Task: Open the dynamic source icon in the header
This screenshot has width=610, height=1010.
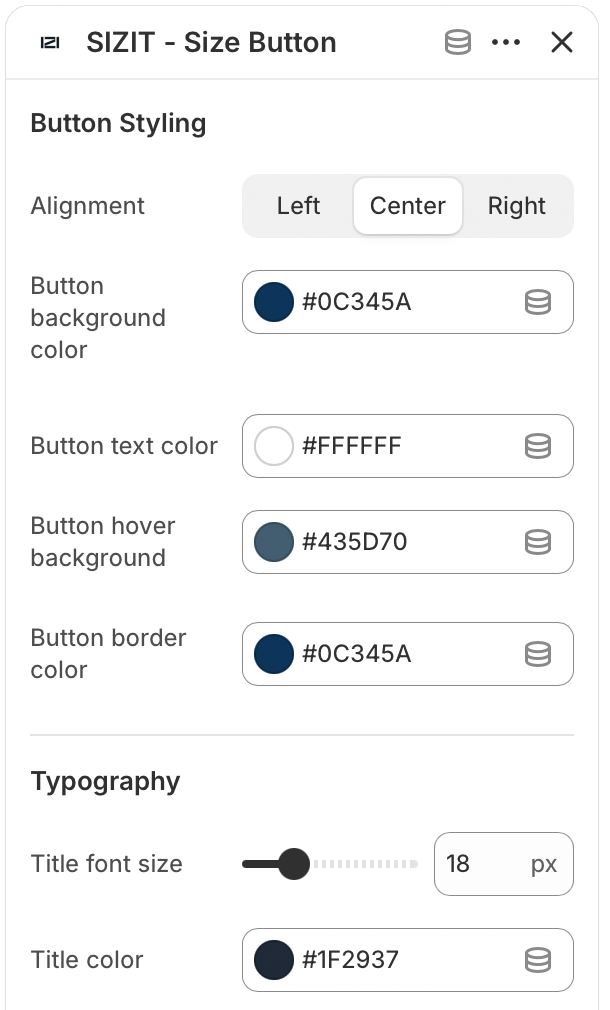Action: coord(458,43)
